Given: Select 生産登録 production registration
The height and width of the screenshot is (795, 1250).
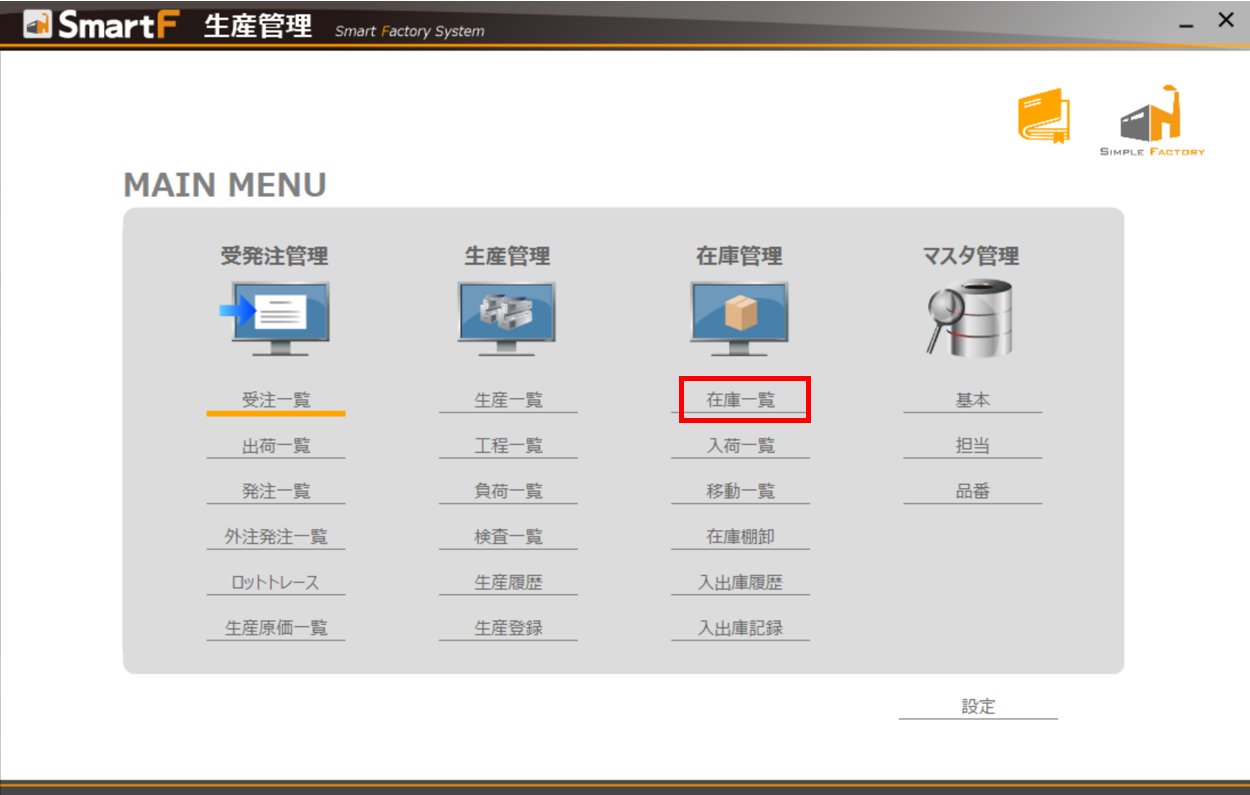Looking at the screenshot, I should click(x=508, y=628).
